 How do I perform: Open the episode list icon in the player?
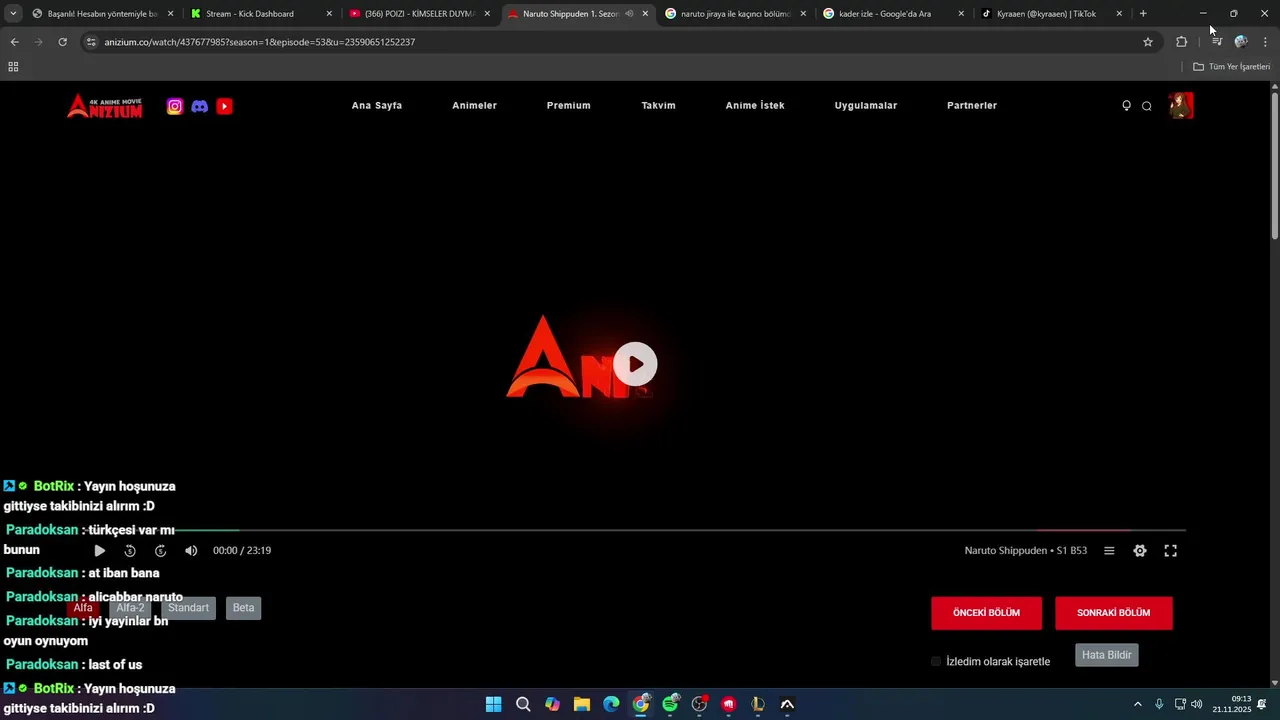point(1109,551)
